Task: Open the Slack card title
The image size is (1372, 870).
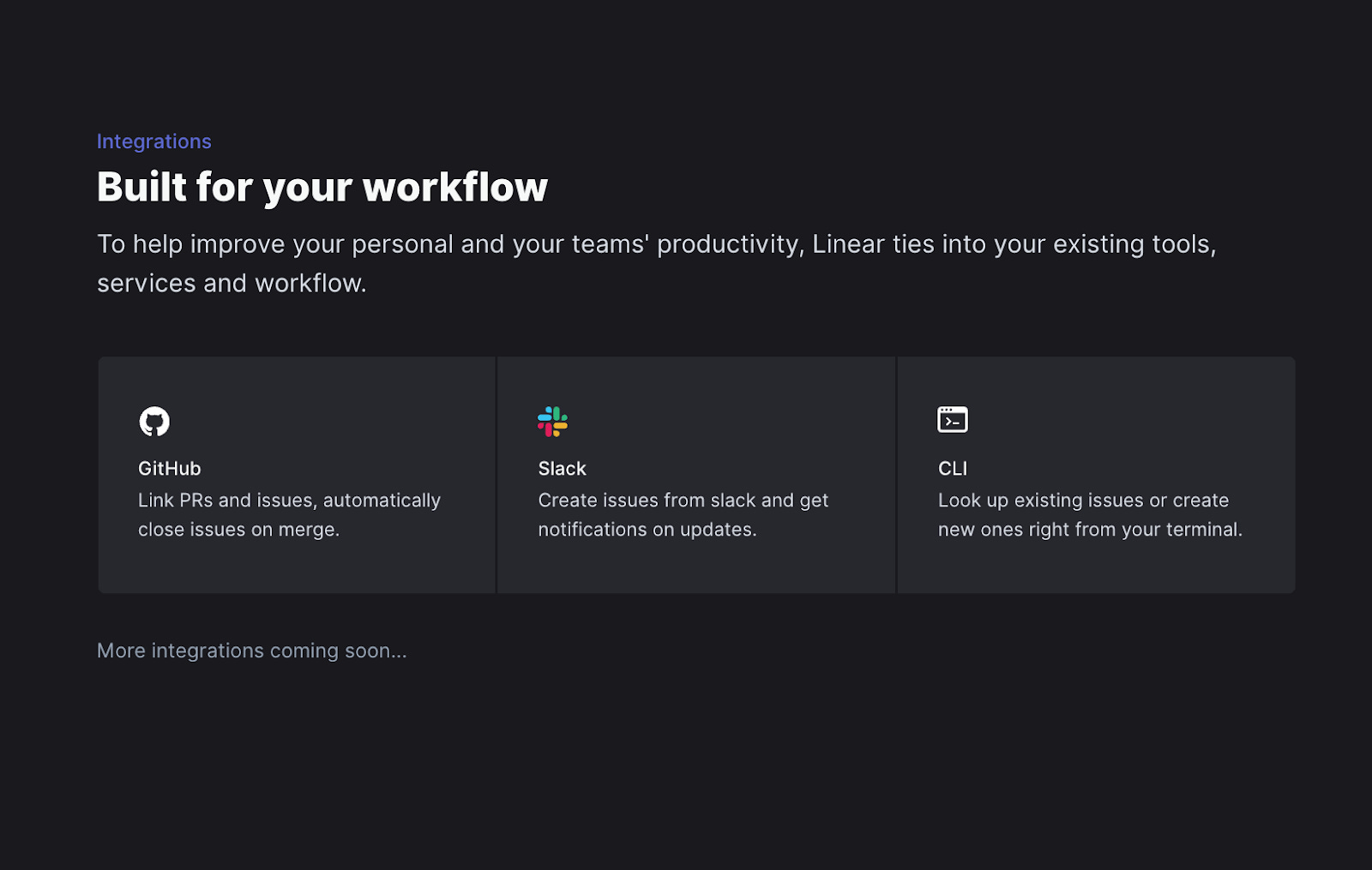Action: (x=563, y=469)
